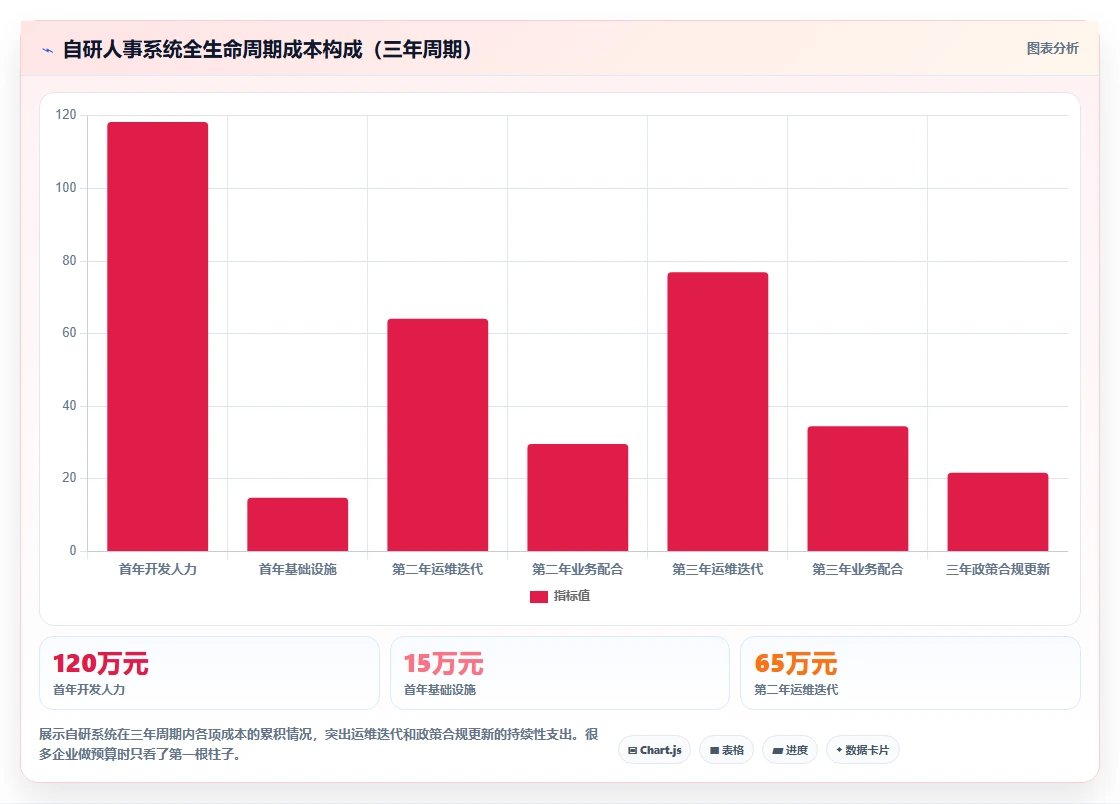Click the x-axis label 第二年运维迭代
Image resolution: width=1120 pixels, height=804 pixels.
438,569
